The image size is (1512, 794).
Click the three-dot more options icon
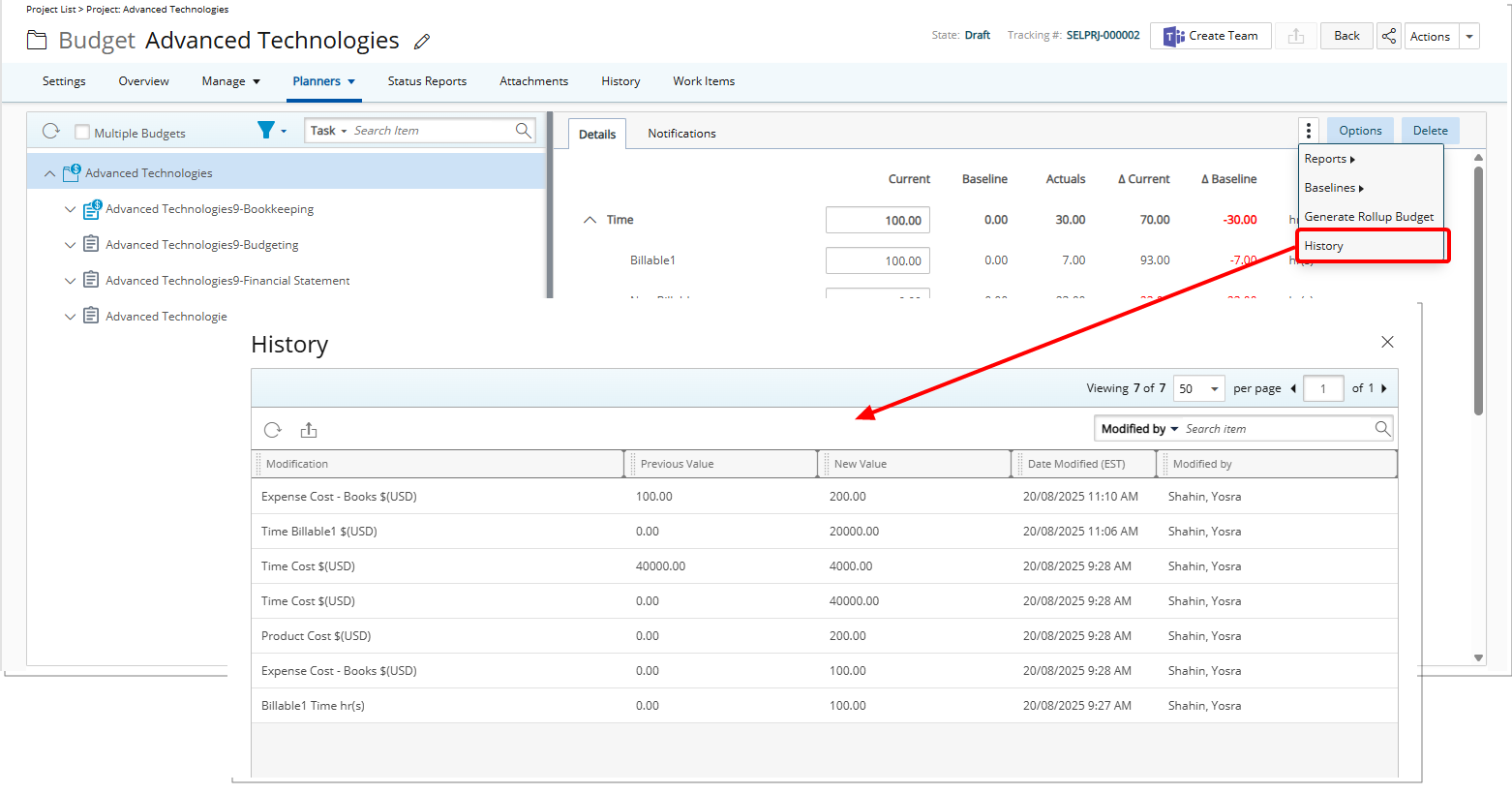[x=1308, y=131]
